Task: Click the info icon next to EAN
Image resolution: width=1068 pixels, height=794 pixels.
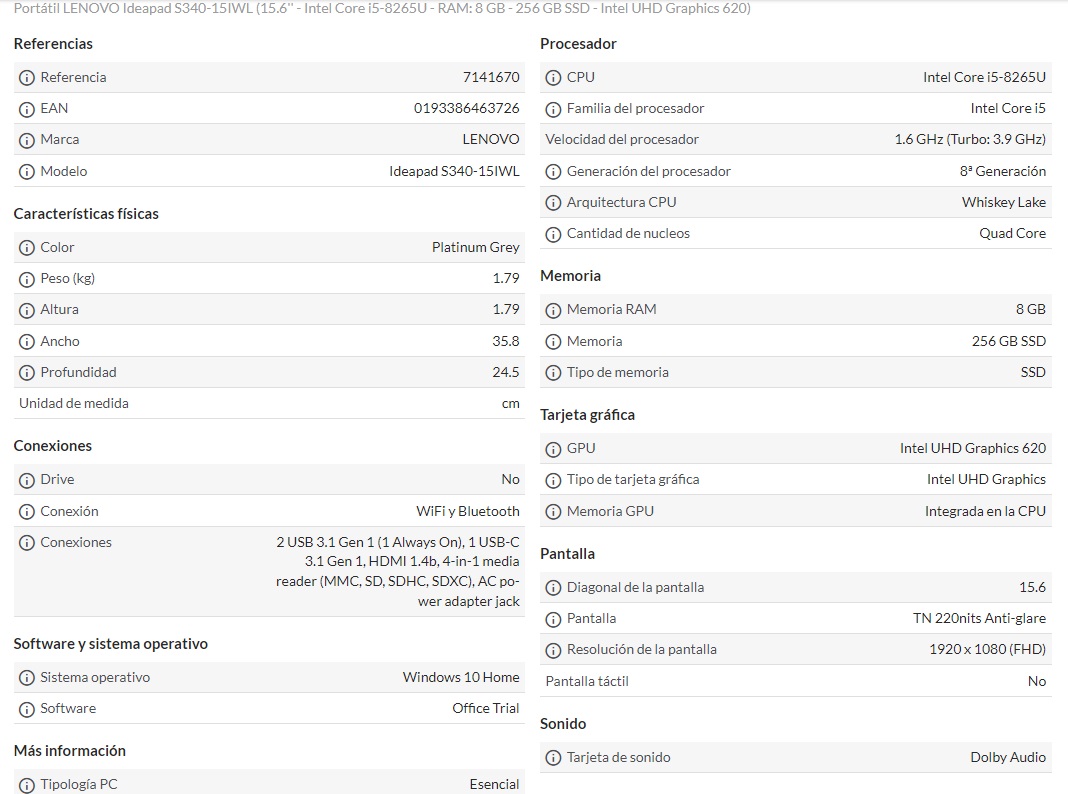Action: (27, 109)
